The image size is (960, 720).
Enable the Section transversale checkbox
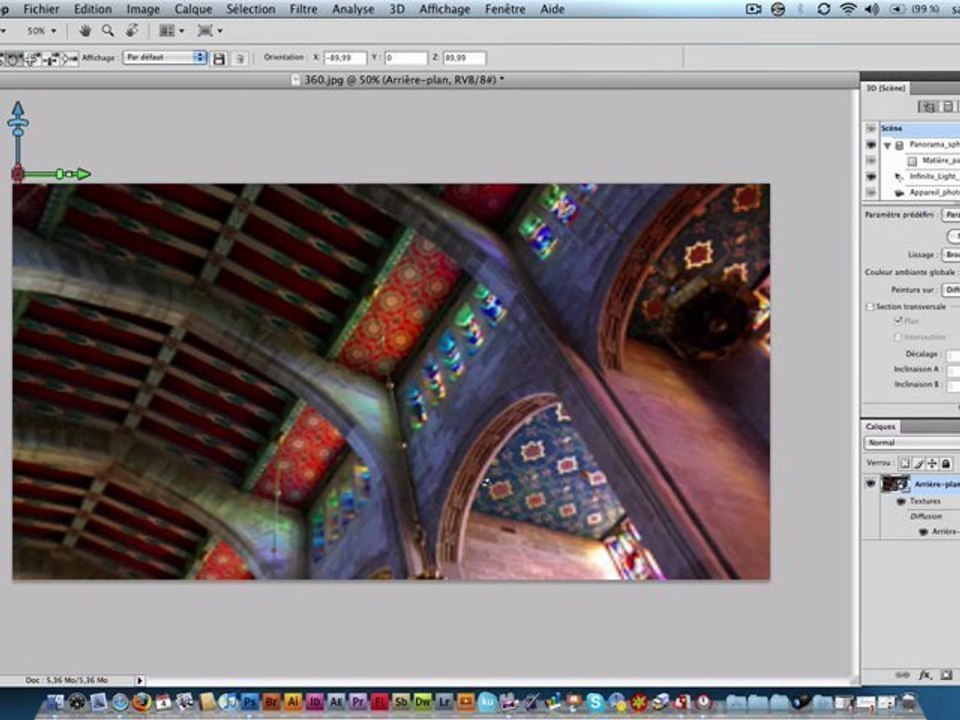tap(870, 307)
